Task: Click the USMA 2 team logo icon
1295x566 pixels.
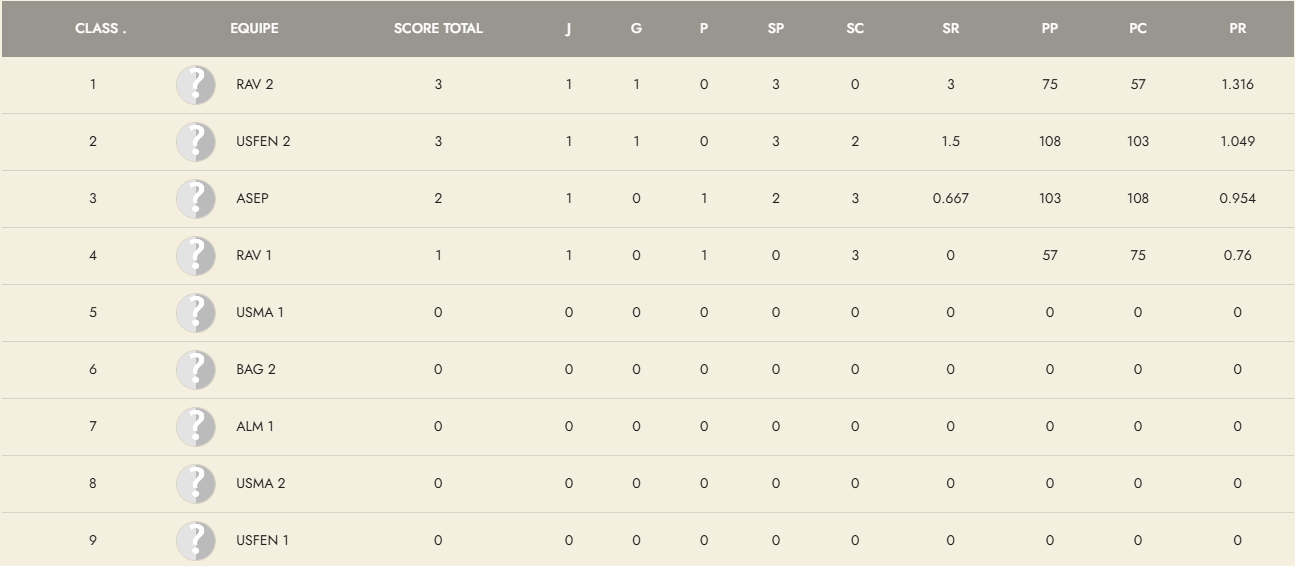Action: click(196, 484)
